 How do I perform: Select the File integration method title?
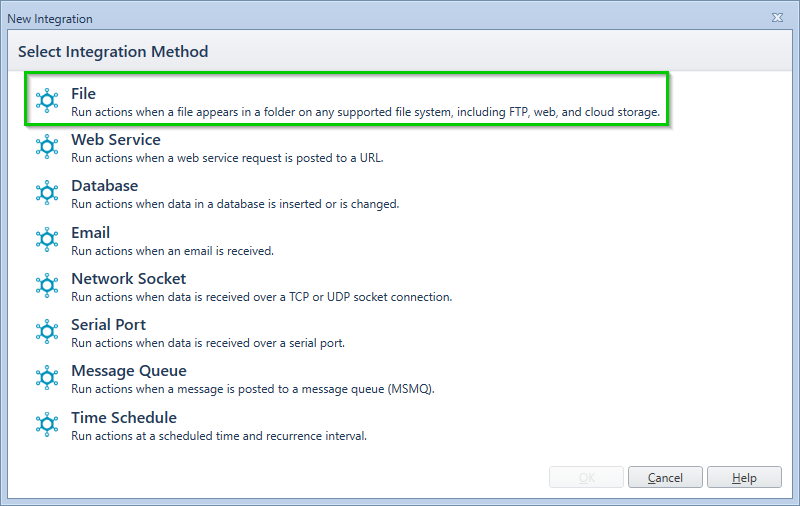(83, 94)
